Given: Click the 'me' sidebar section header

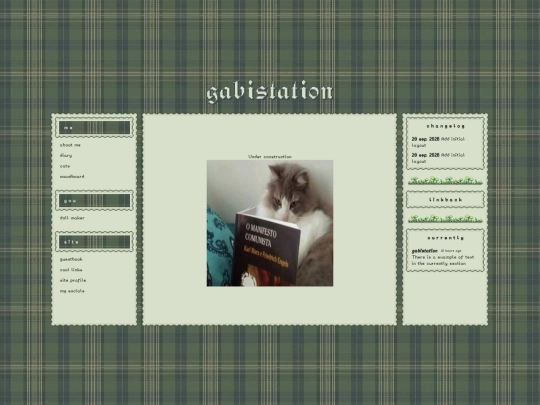Looking at the screenshot, I should (x=94, y=128).
